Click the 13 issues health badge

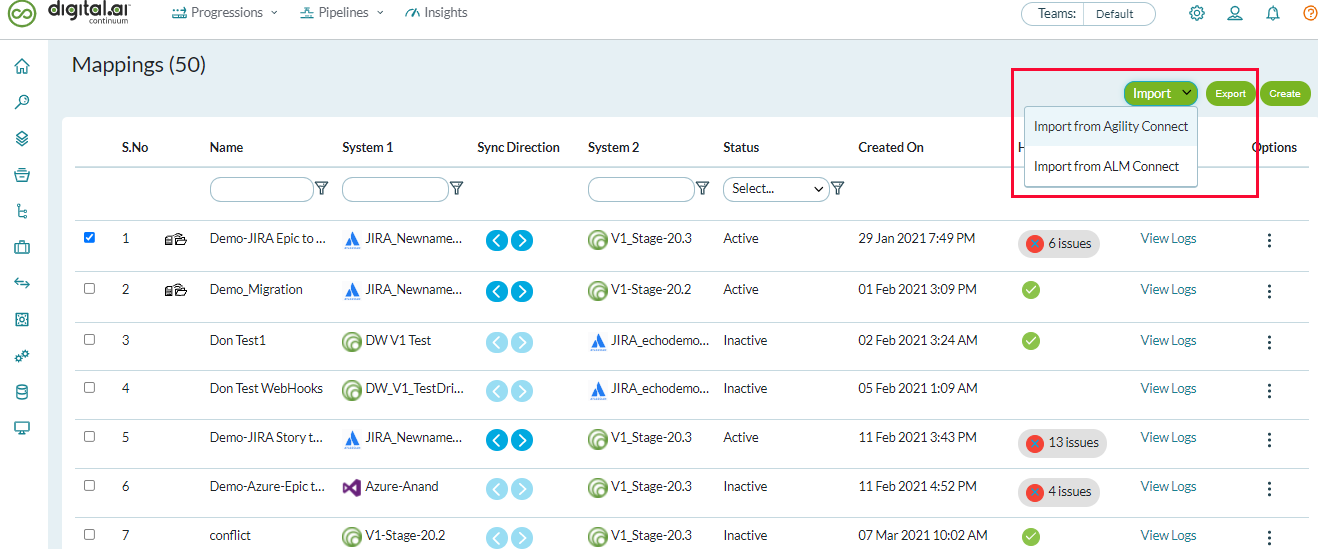click(1062, 443)
